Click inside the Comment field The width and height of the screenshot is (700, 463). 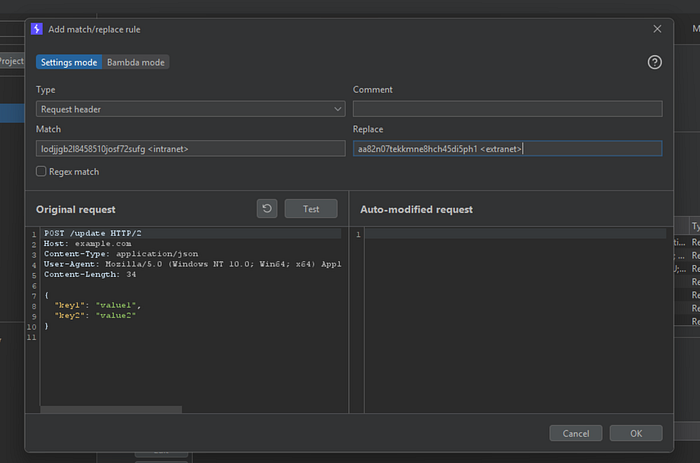point(508,109)
